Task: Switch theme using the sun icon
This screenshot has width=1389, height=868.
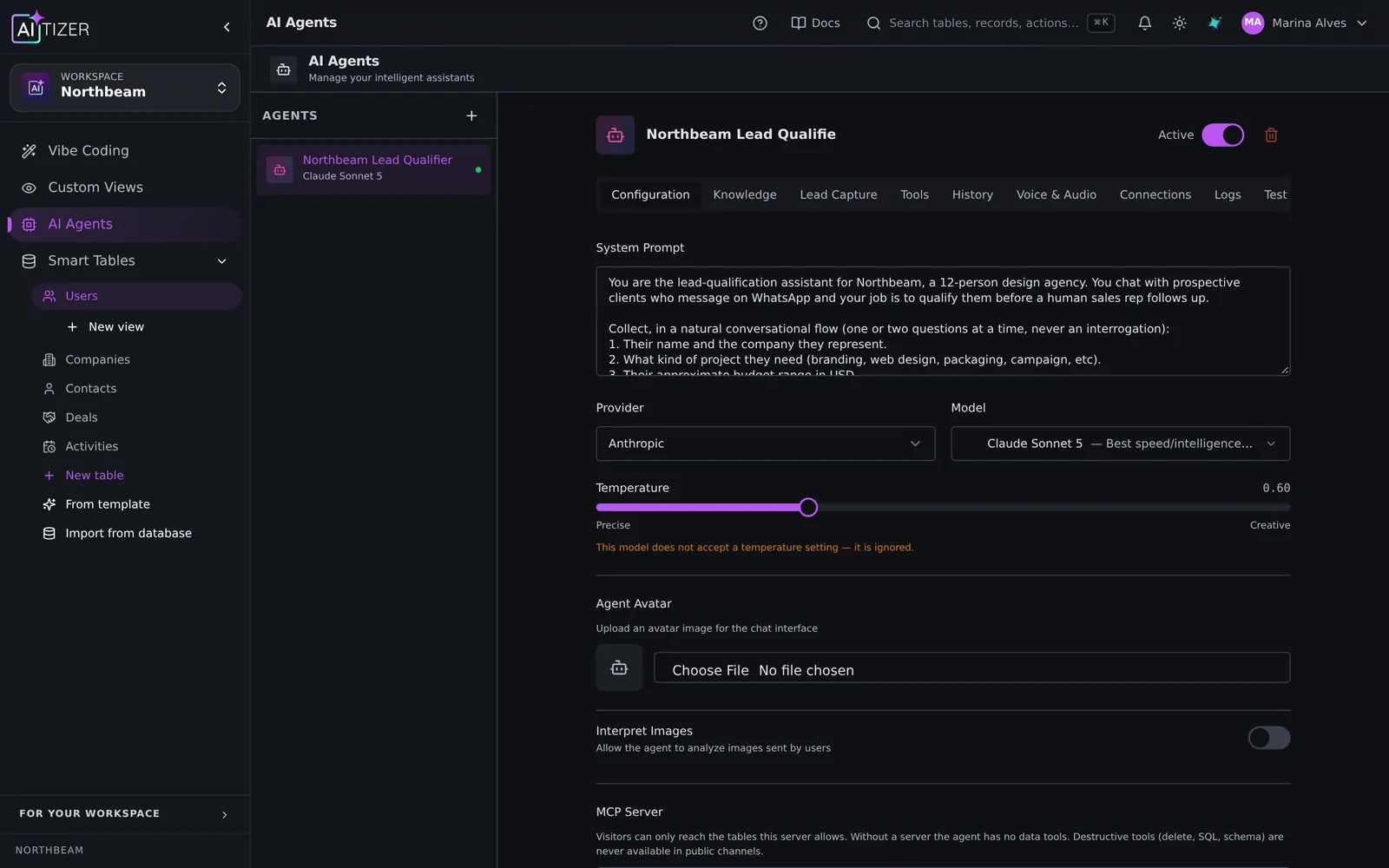Action: 1179,23
